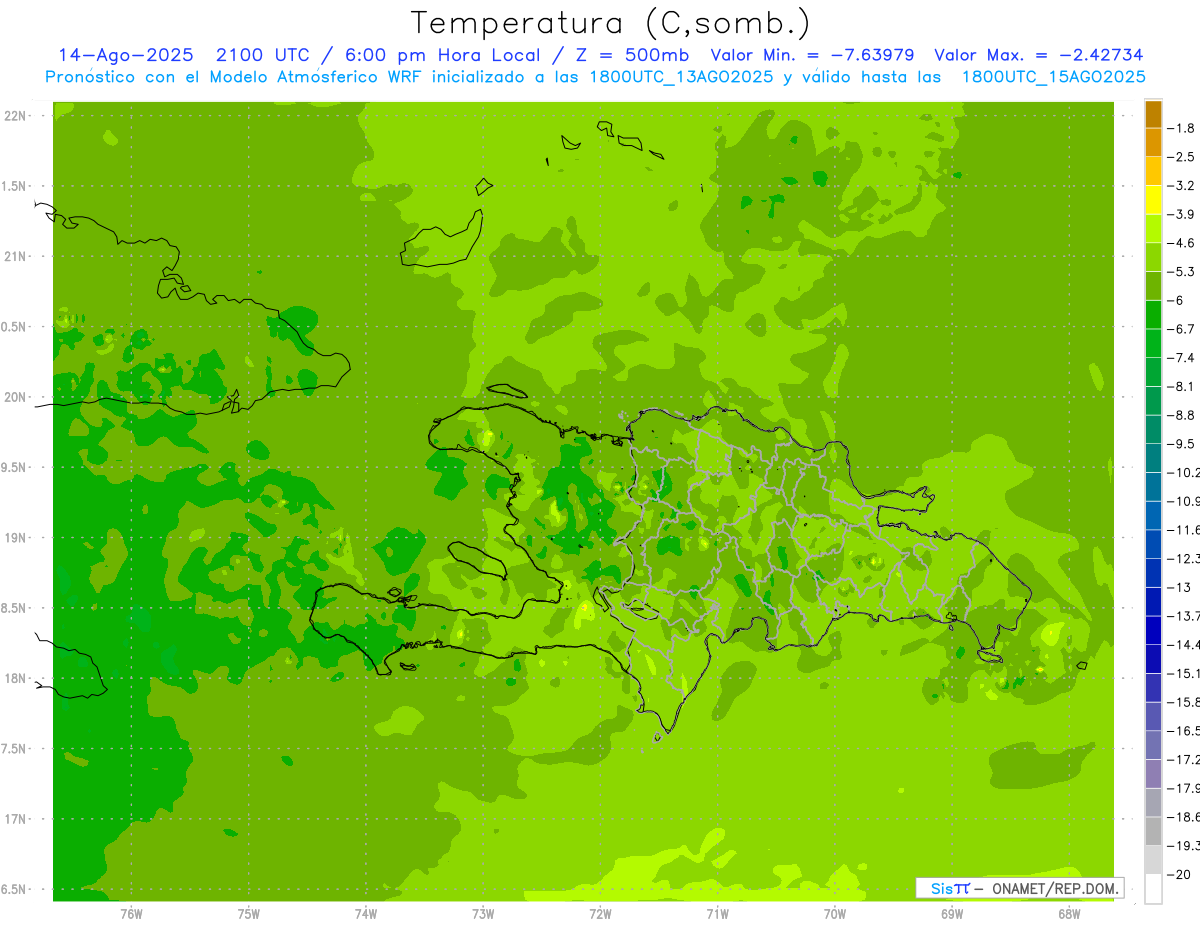Pick the yellow swatch between -3.2 and -3.9
1200x927 pixels.
coord(1153,200)
